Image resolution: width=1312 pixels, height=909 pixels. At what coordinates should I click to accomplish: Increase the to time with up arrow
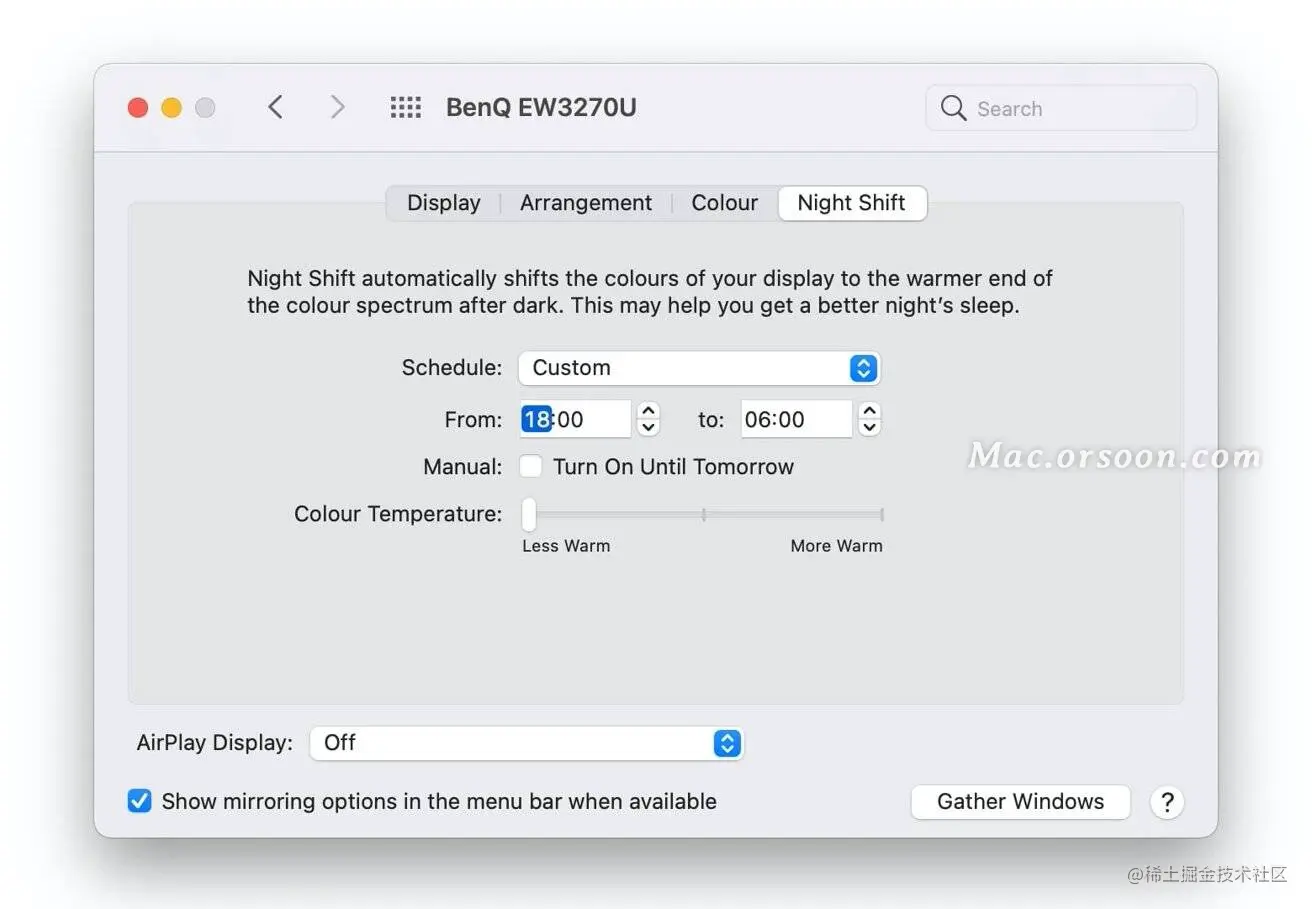pyautogui.click(x=870, y=410)
